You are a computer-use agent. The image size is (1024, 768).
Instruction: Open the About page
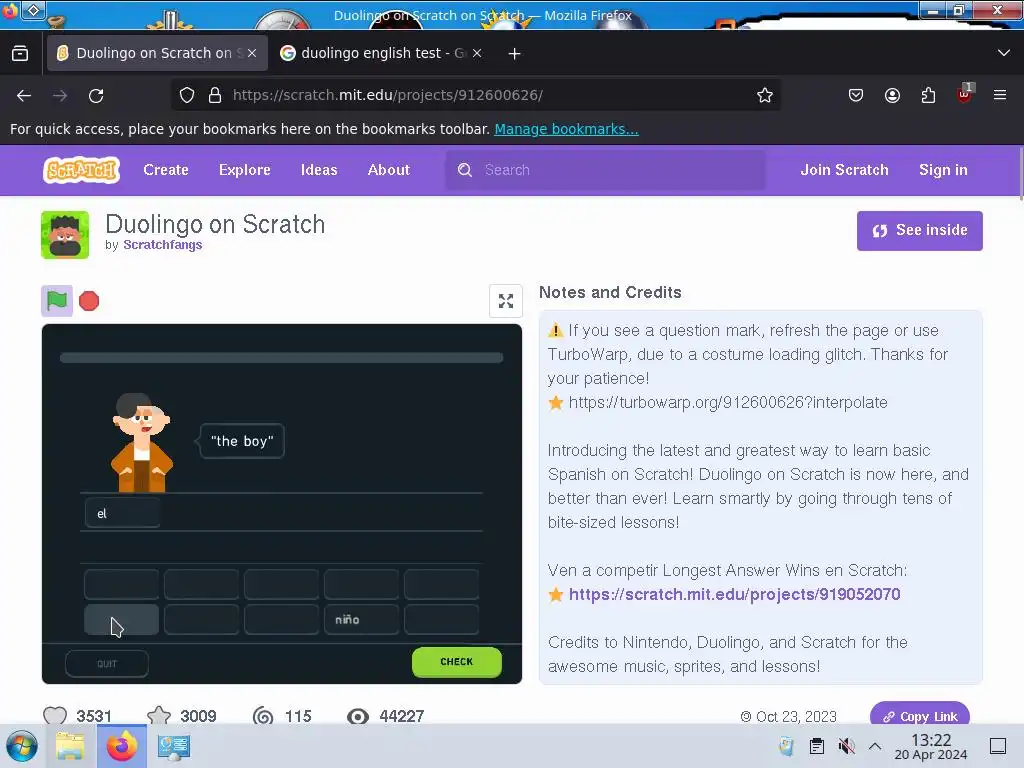pyautogui.click(x=389, y=170)
